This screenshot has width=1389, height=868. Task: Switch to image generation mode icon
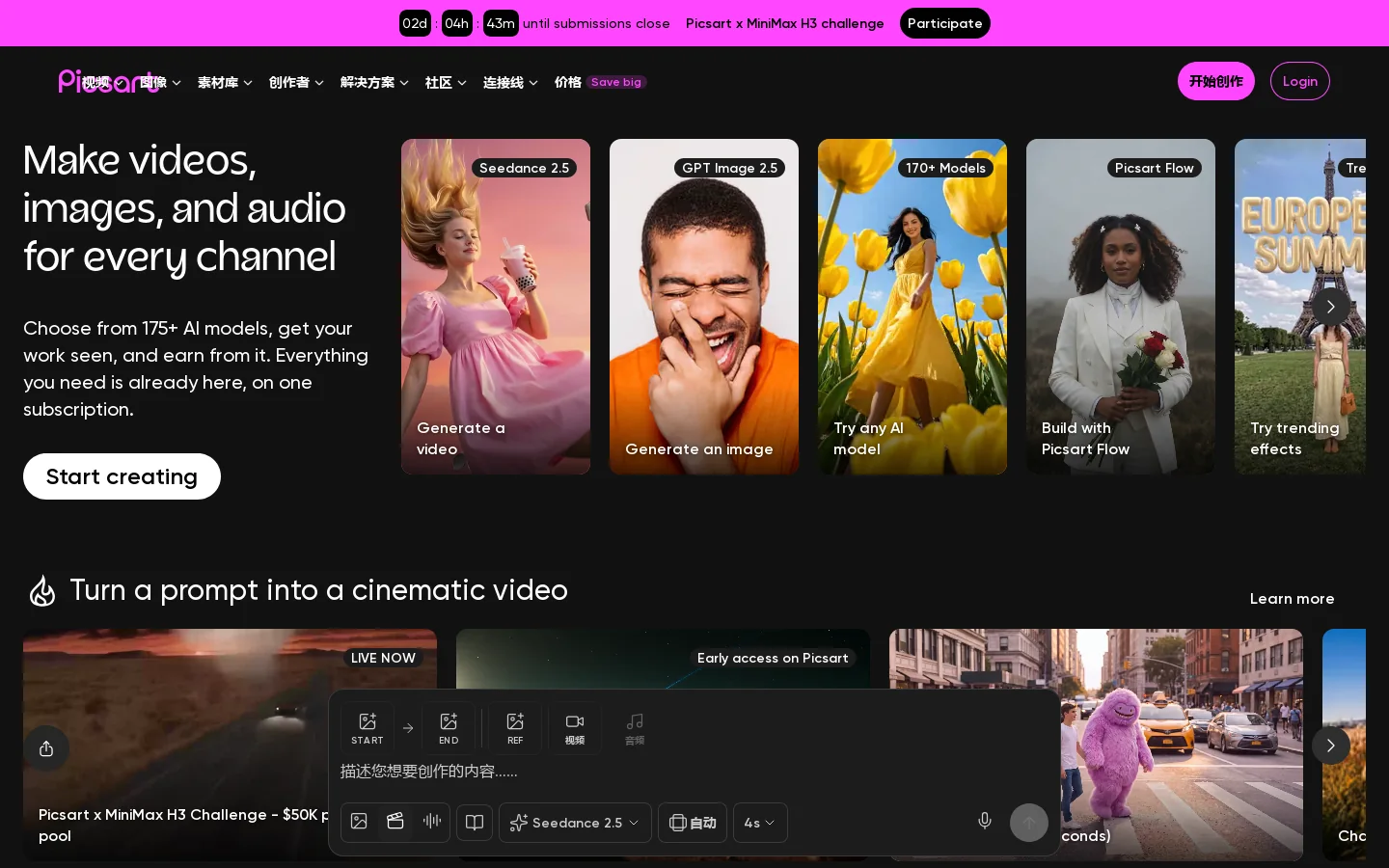pos(359,822)
